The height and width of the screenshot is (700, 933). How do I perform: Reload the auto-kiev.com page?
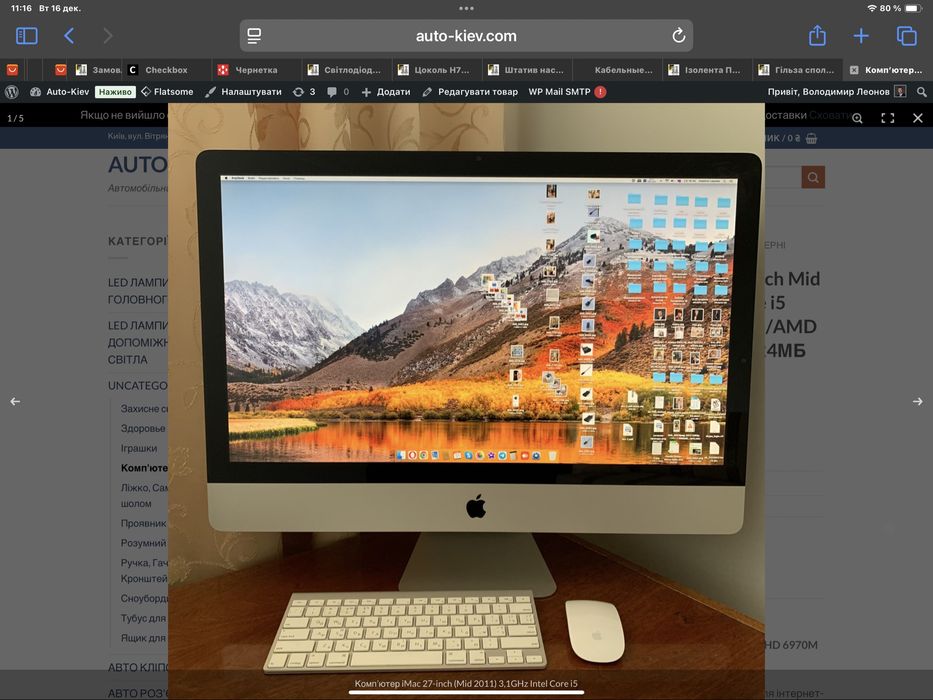pyautogui.click(x=678, y=36)
